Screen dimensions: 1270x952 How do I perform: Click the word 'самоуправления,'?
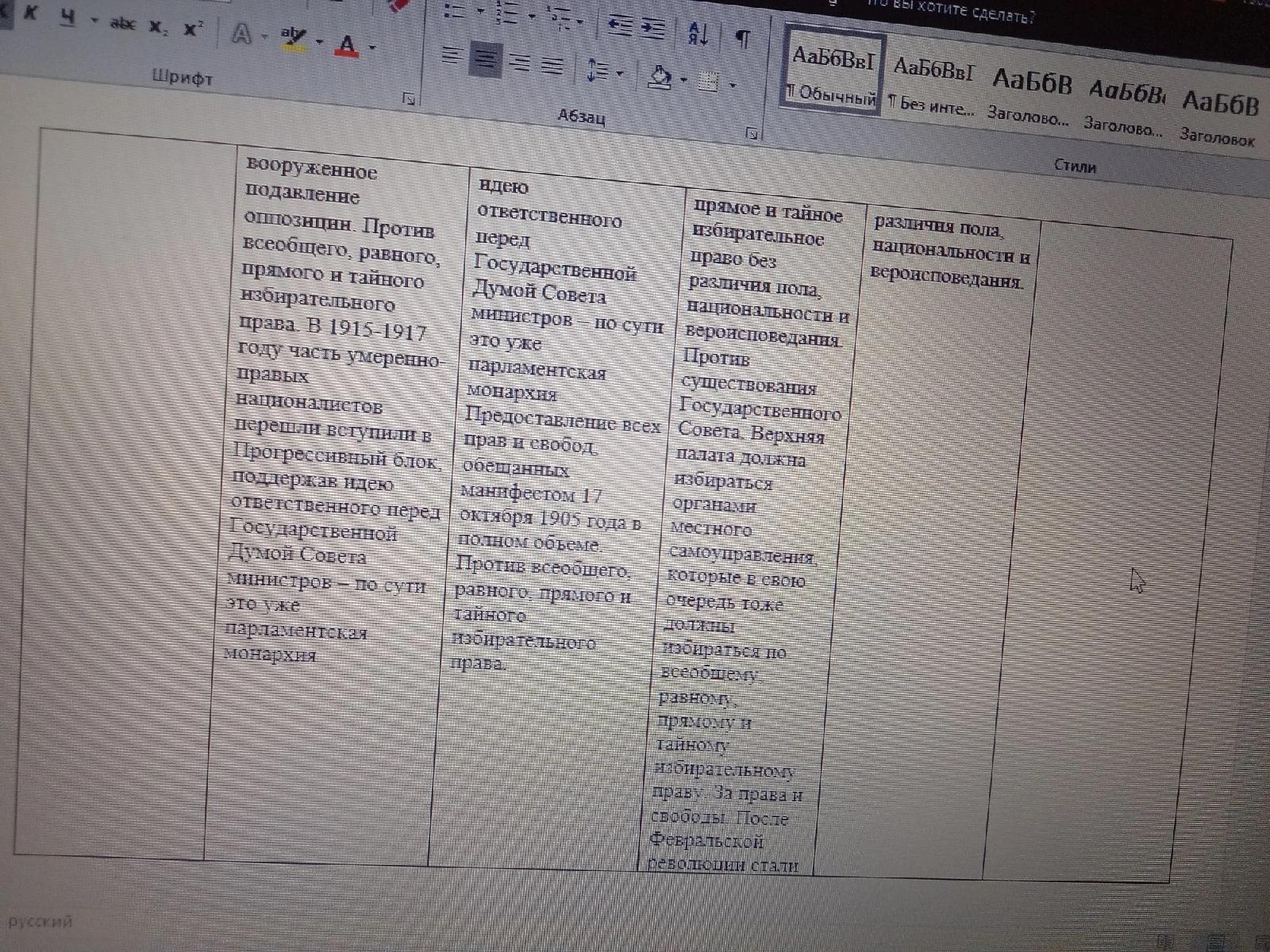[x=742, y=554]
